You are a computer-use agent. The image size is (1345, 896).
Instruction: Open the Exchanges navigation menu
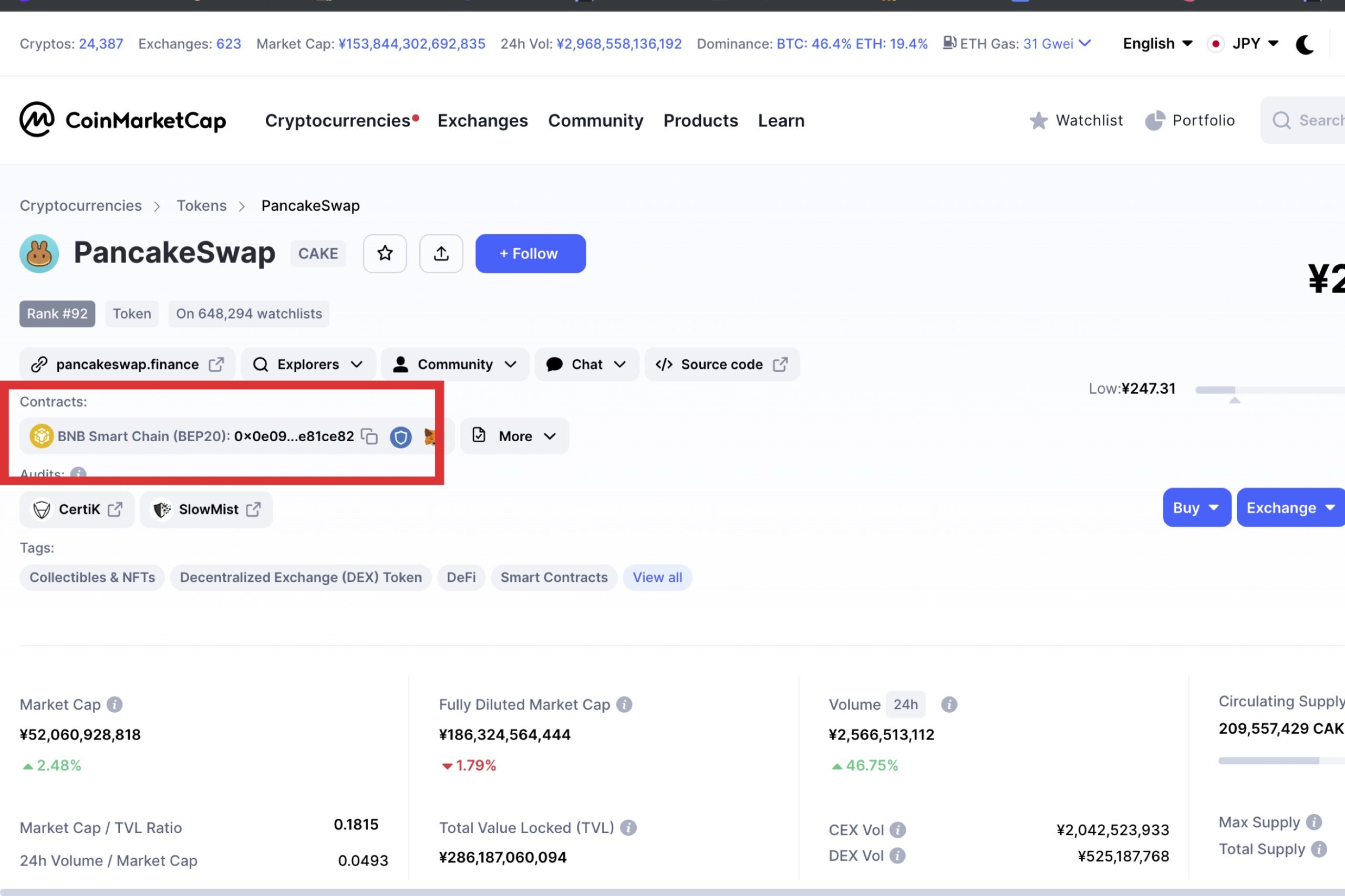click(x=482, y=121)
